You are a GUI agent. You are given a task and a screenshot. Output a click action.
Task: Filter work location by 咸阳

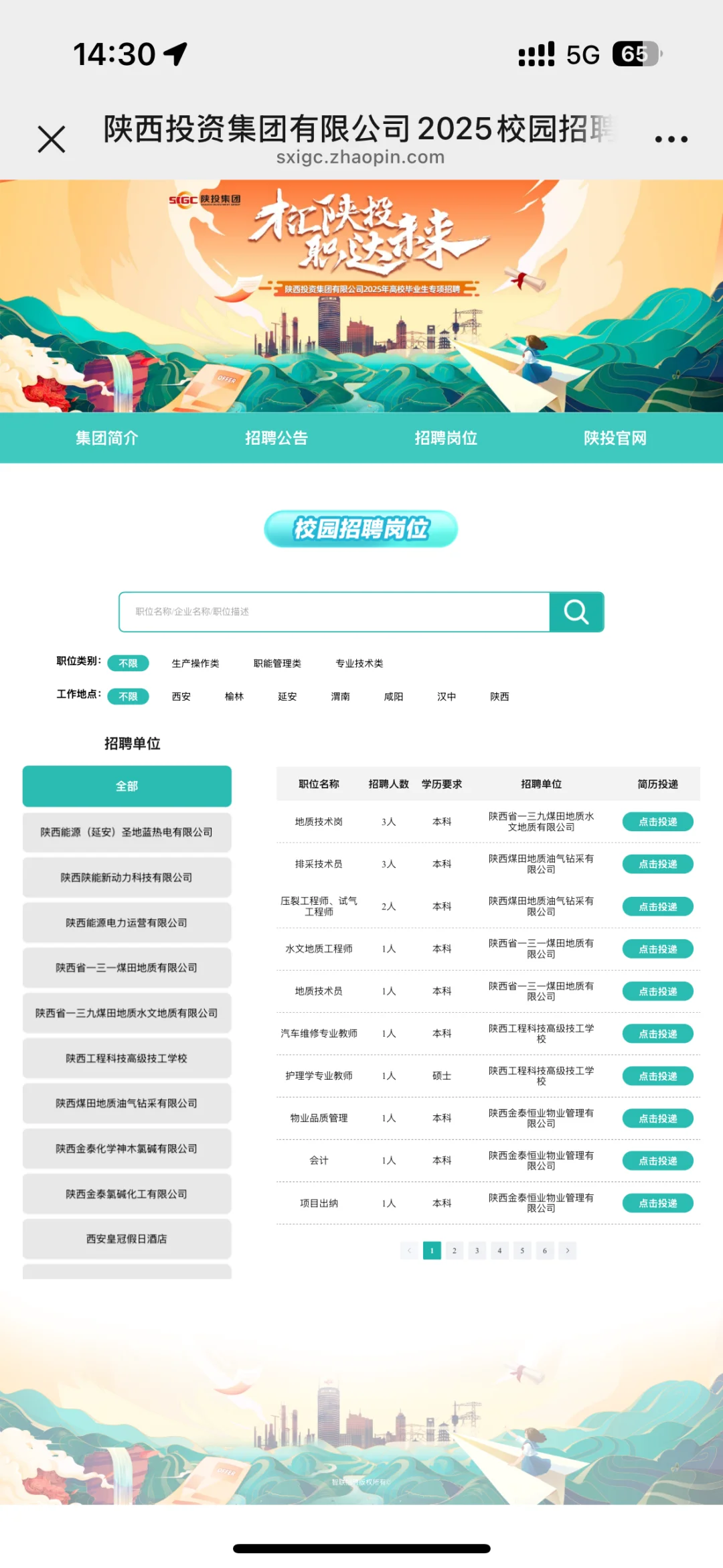click(394, 697)
